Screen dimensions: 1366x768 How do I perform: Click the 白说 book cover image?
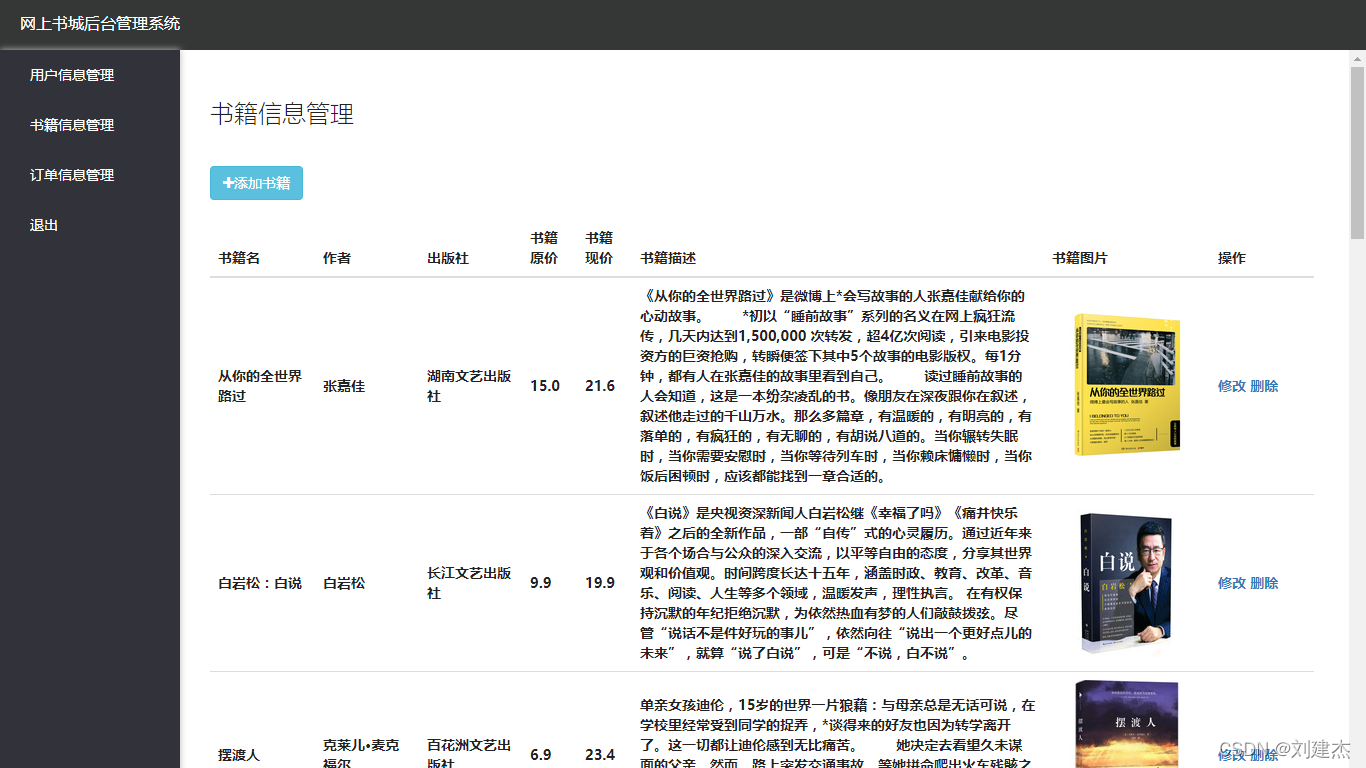(1127, 583)
